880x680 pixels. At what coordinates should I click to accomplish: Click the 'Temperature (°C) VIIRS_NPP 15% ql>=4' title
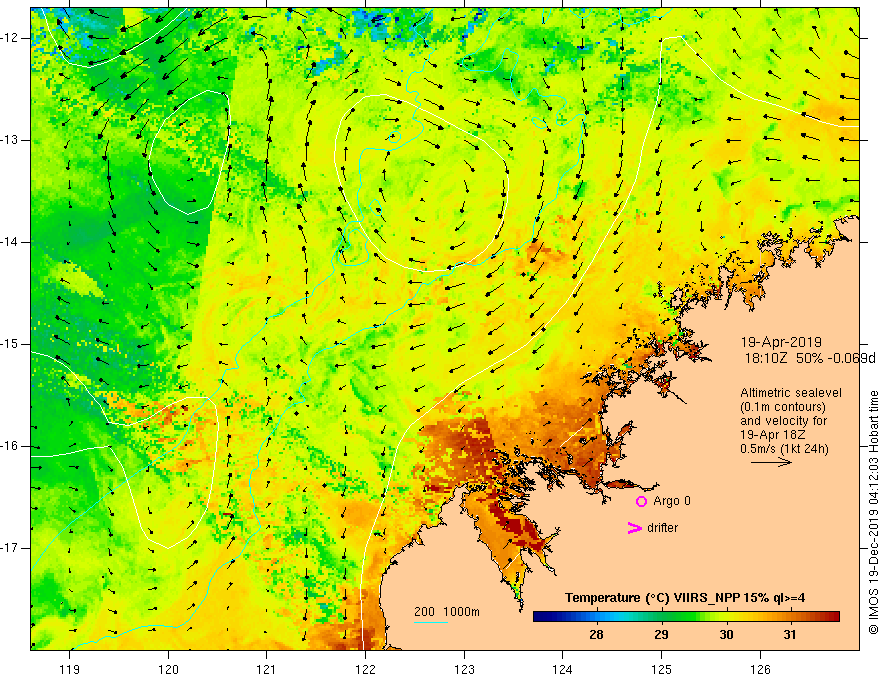click(685, 598)
